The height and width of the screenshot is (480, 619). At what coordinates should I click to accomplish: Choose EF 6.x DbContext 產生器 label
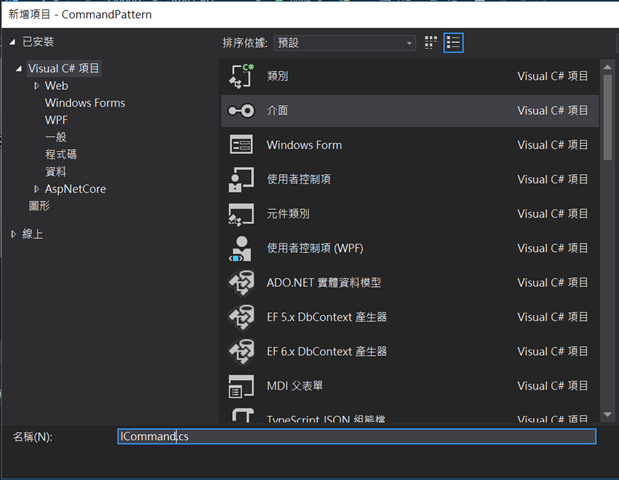(x=327, y=351)
